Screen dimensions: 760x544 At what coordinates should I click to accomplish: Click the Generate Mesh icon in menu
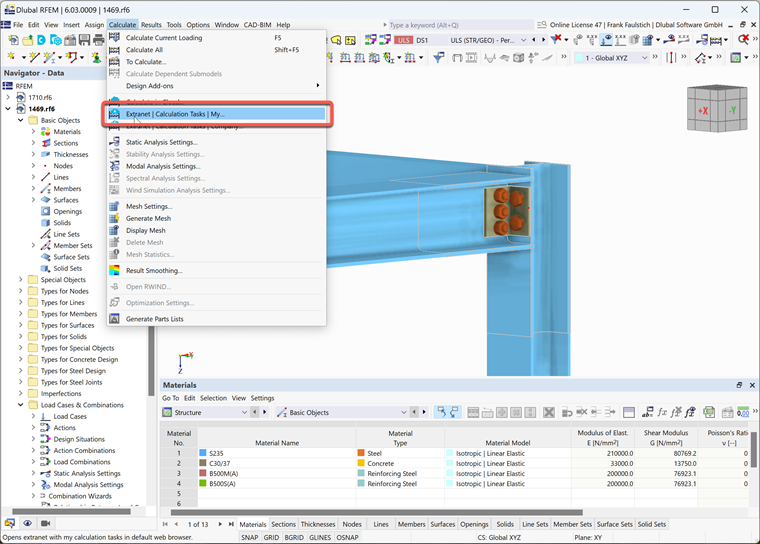(114, 218)
